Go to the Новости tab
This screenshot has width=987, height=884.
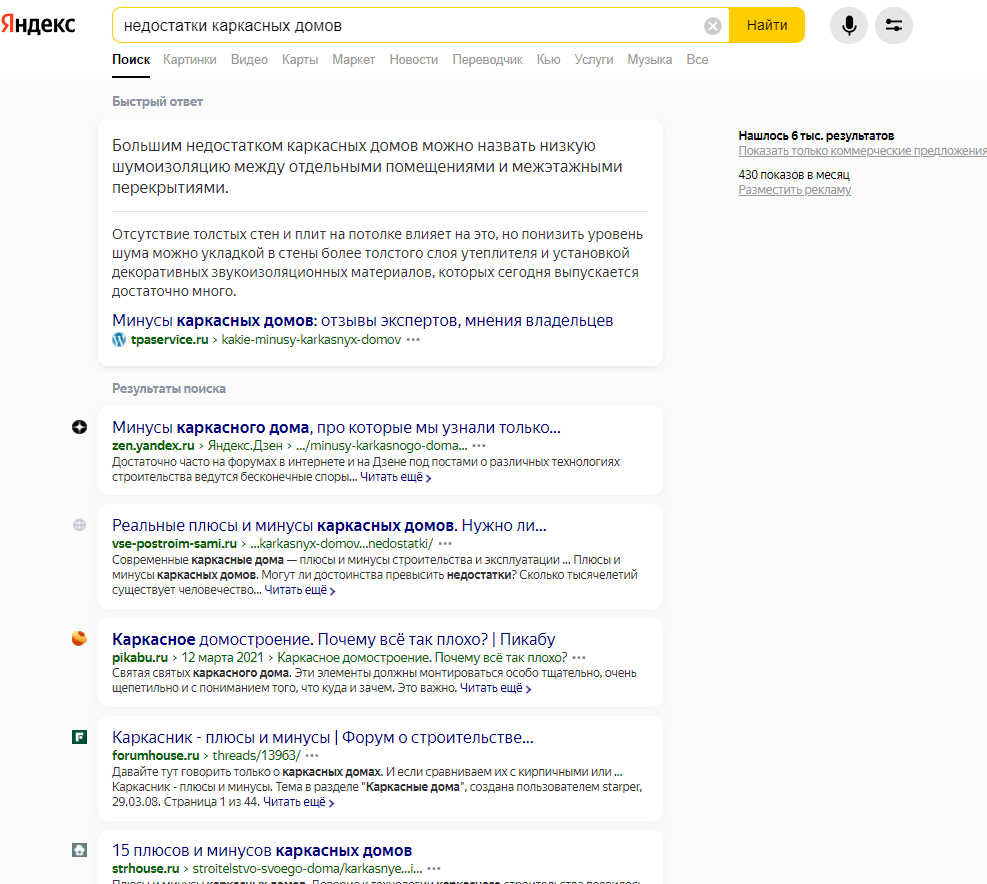tap(414, 59)
